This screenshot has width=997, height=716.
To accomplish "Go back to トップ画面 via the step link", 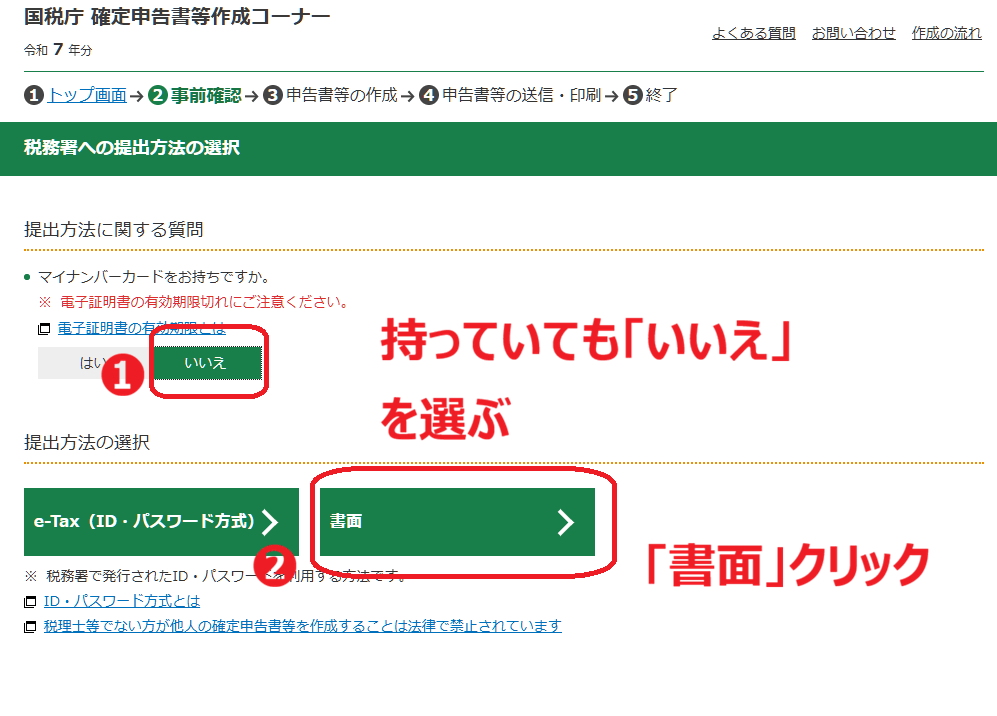I will (x=86, y=96).
